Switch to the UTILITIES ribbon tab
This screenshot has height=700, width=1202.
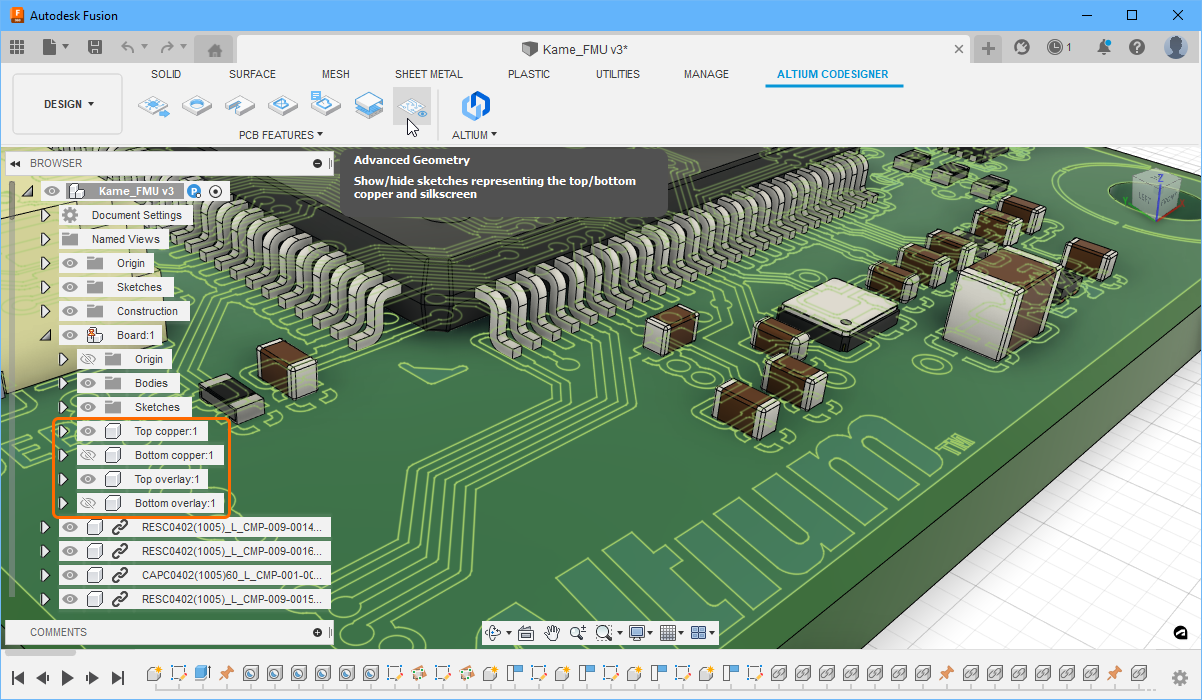pos(618,74)
